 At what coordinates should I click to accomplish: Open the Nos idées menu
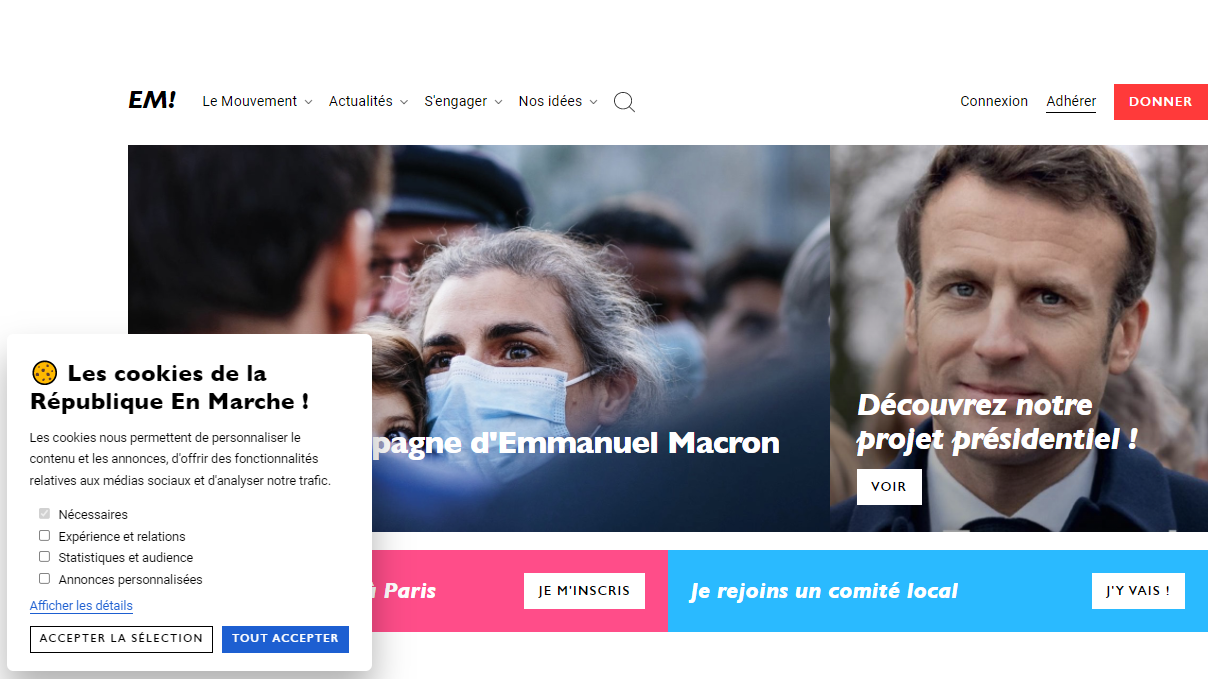pyautogui.click(x=558, y=101)
